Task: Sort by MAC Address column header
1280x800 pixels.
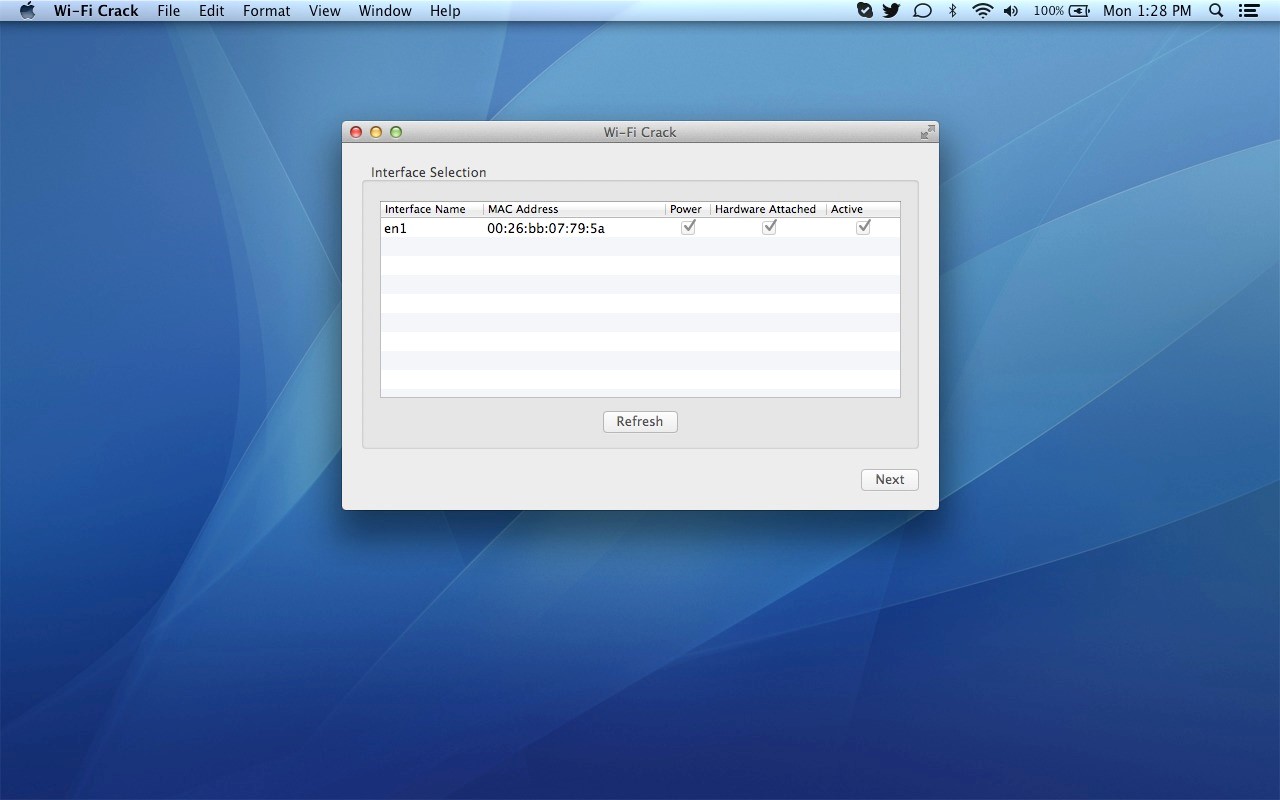Action: click(574, 209)
